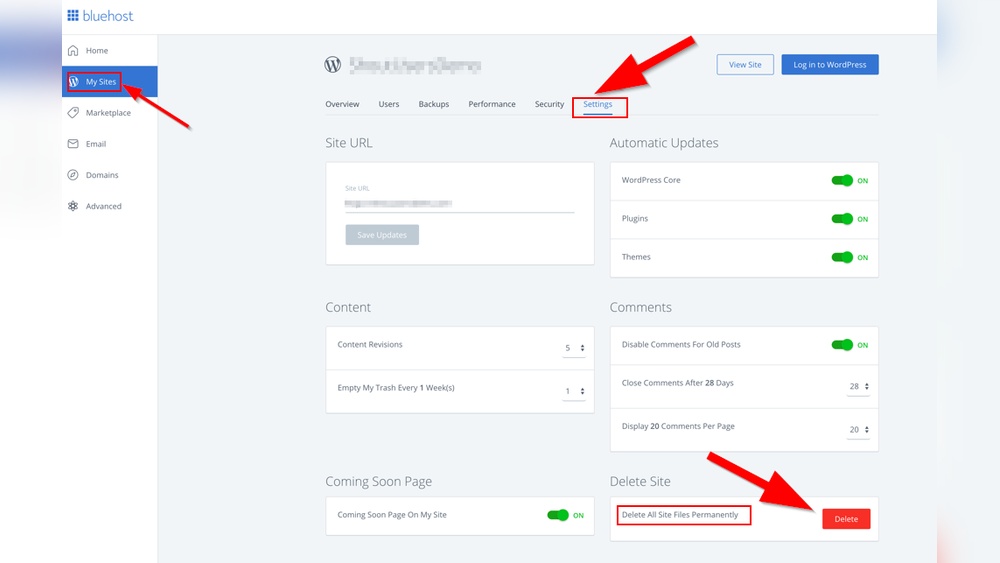Click the Automatic Updates heading

coord(664,143)
